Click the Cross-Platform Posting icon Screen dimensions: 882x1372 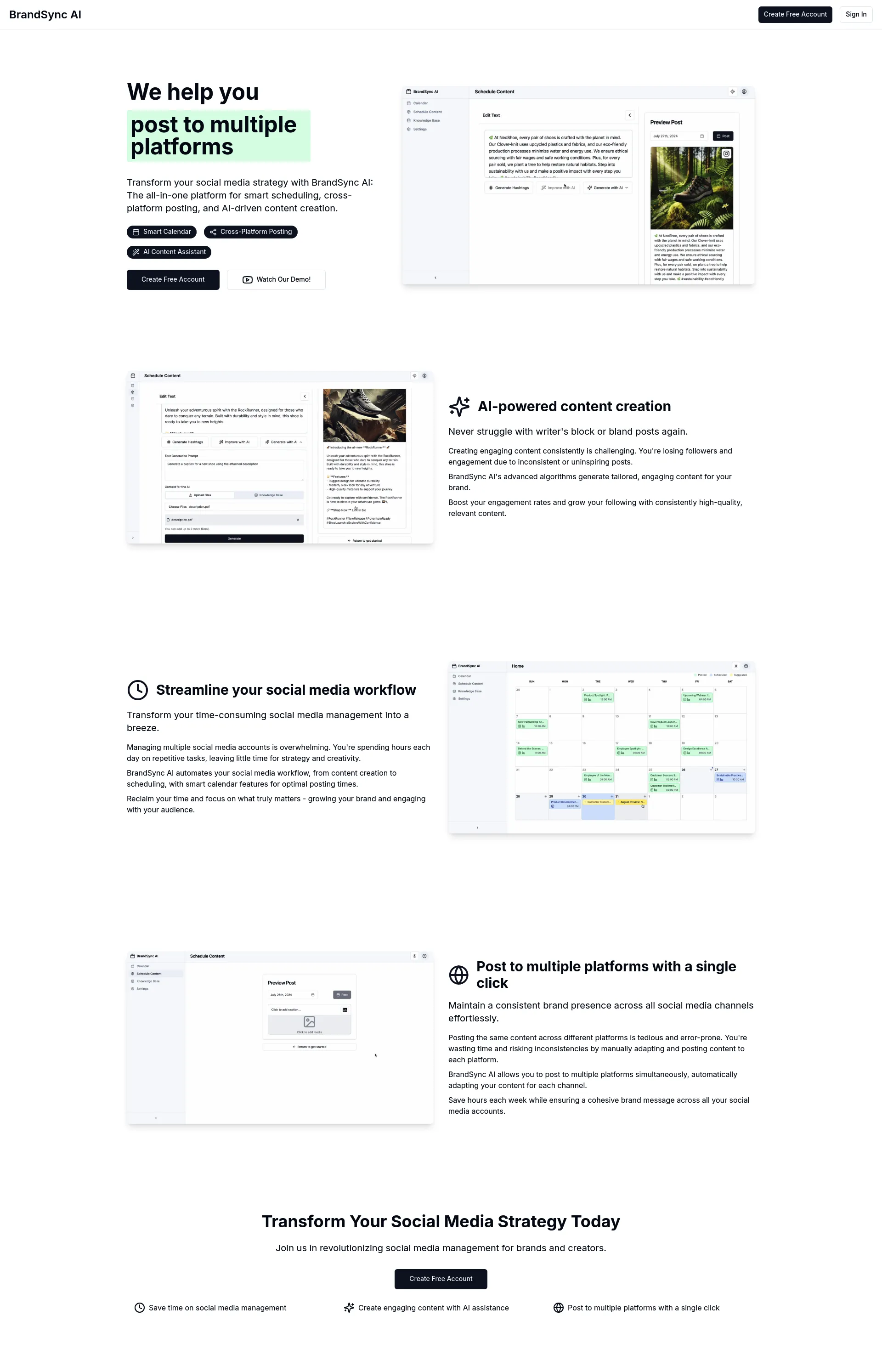coord(214,232)
